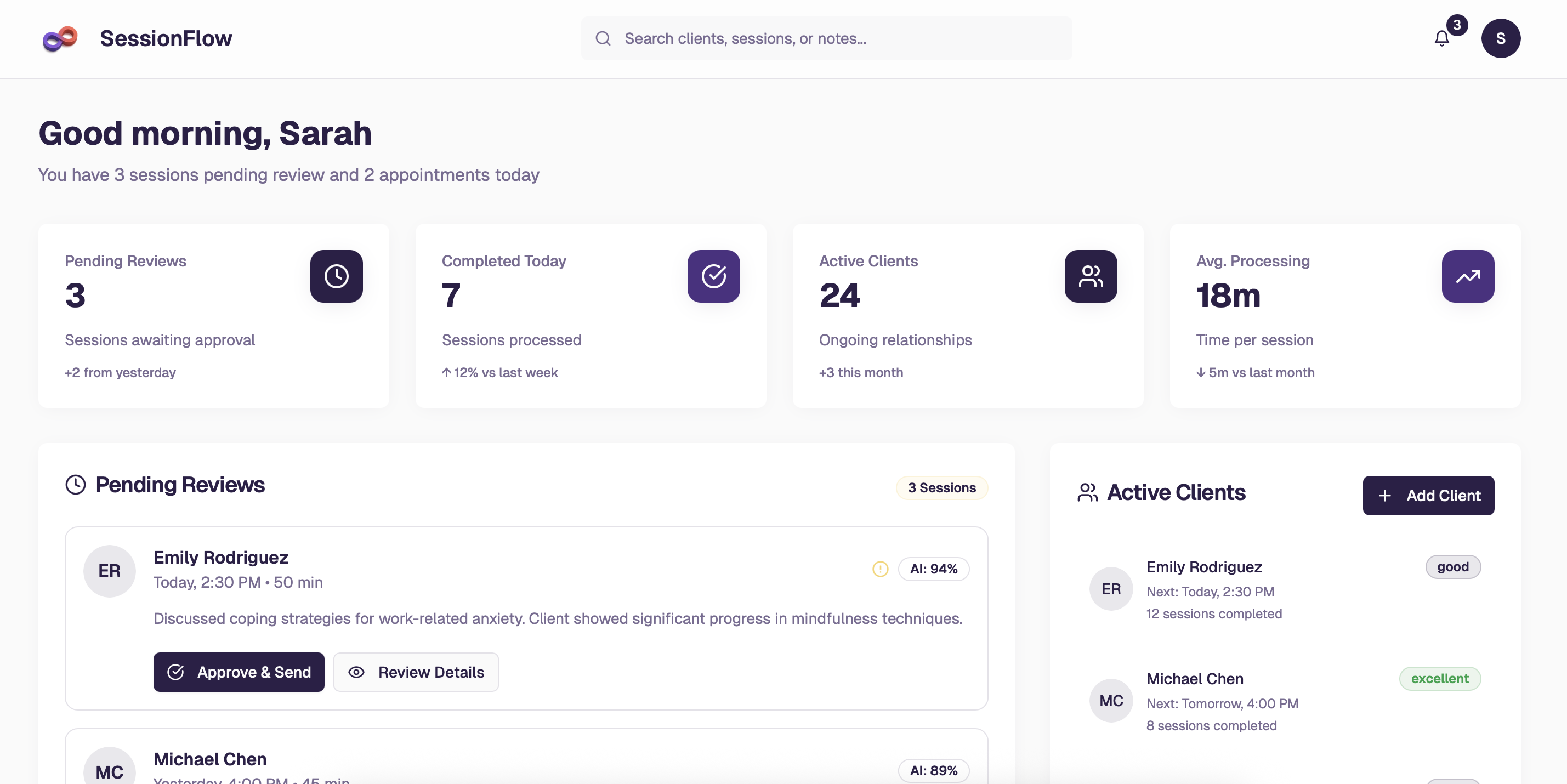
Task: Click the people icon on Active Clients stat card
Action: tap(1090, 276)
